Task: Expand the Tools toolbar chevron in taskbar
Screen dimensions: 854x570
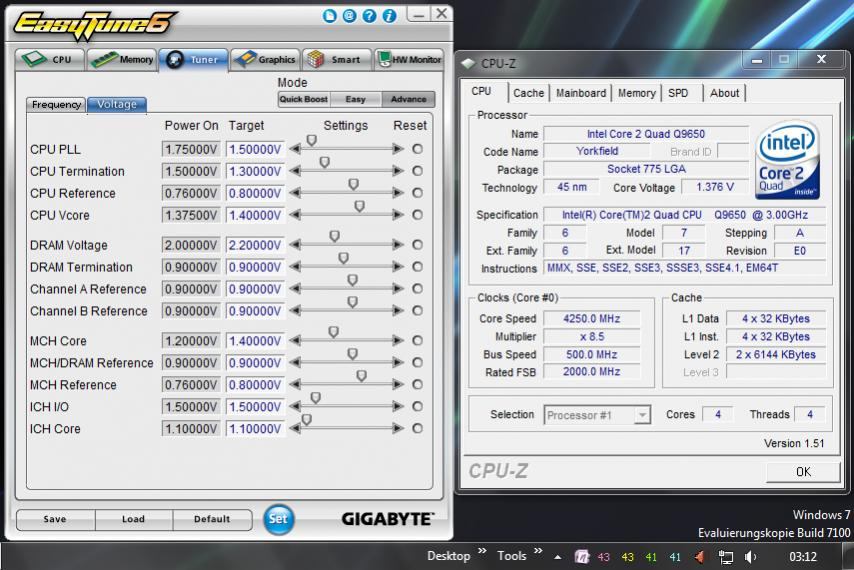Action: tap(538, 551)
